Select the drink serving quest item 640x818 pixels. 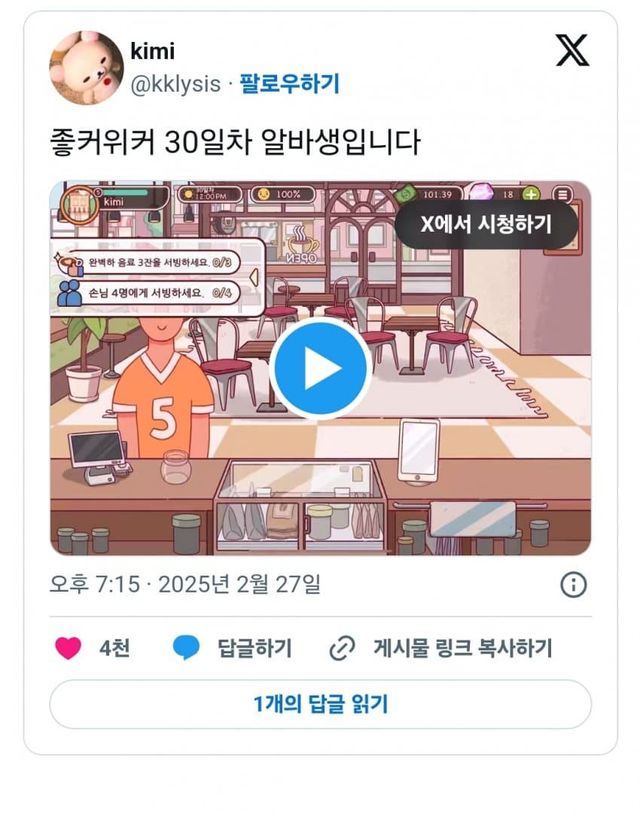[148, 262]
